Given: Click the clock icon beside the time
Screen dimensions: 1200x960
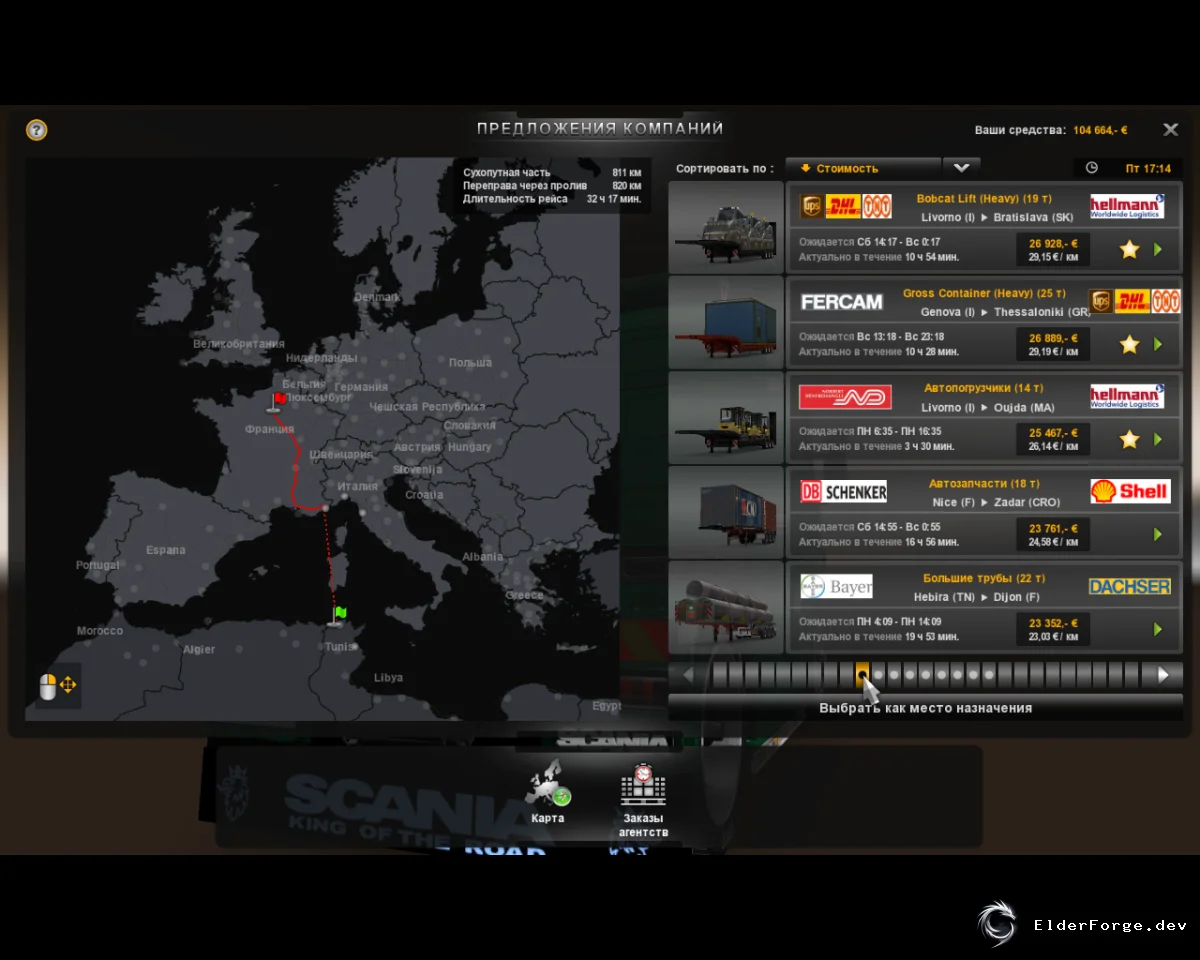Looking at the screenshot, I should coord(1092,168).
